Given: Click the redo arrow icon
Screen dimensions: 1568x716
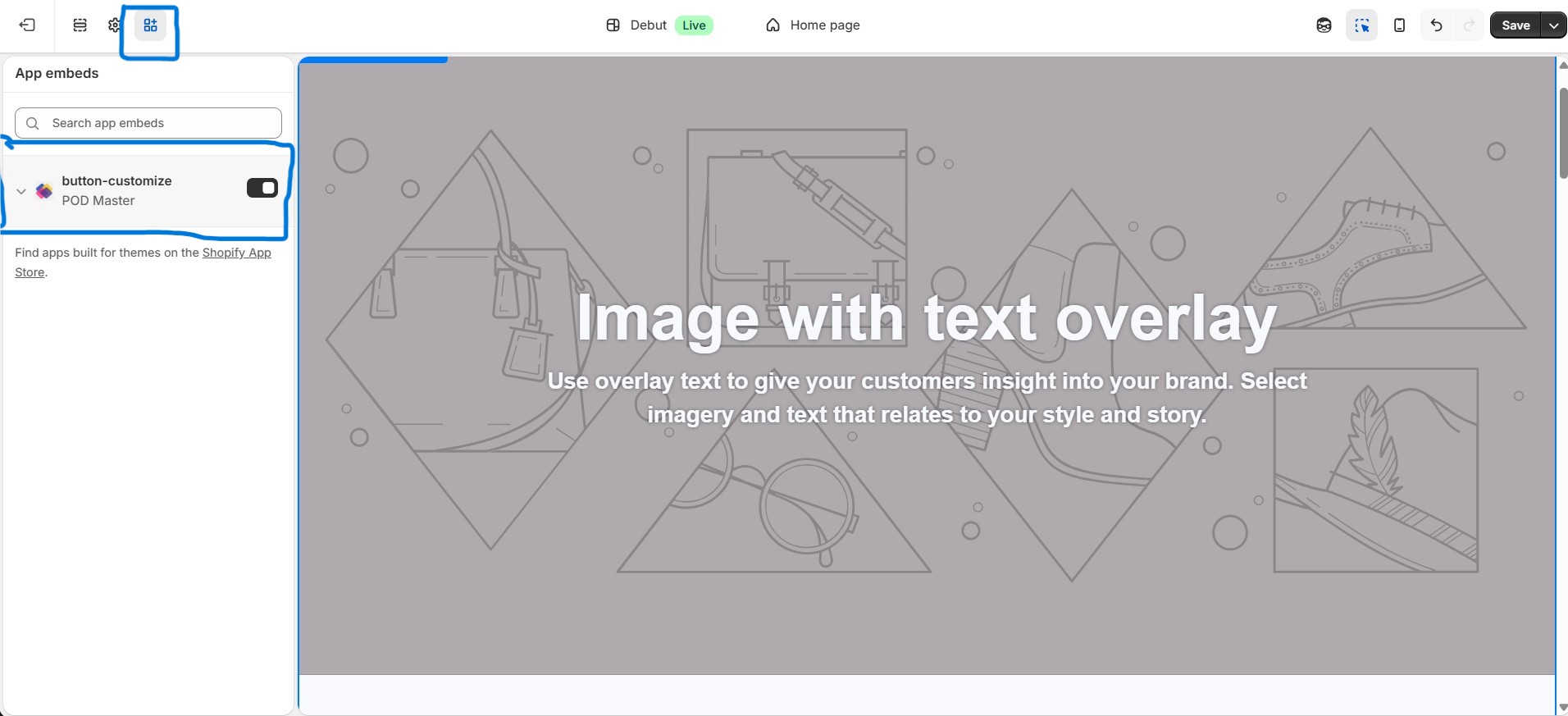Looking at the screenshot, I should (x=1469, y=25).
